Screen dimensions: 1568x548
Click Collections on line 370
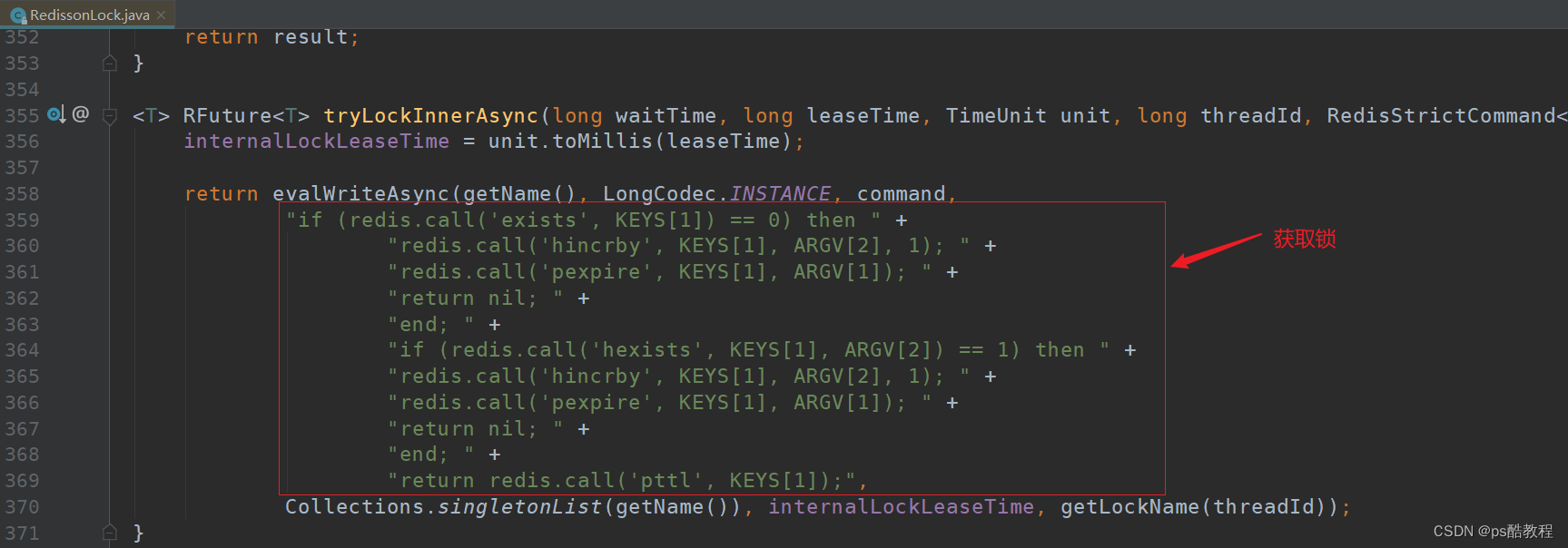point(355,507)
